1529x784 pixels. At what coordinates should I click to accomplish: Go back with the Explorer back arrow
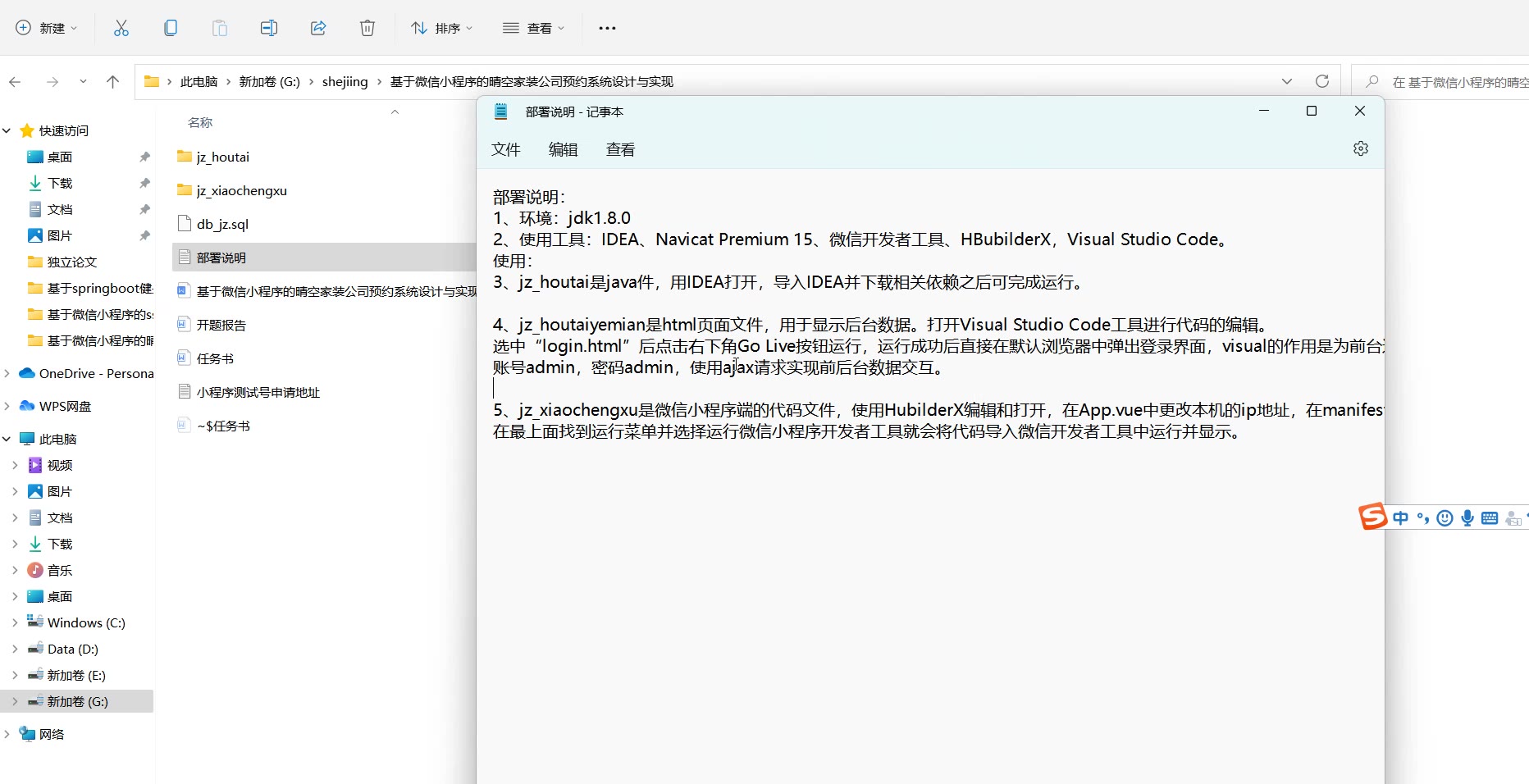(15, 82)
